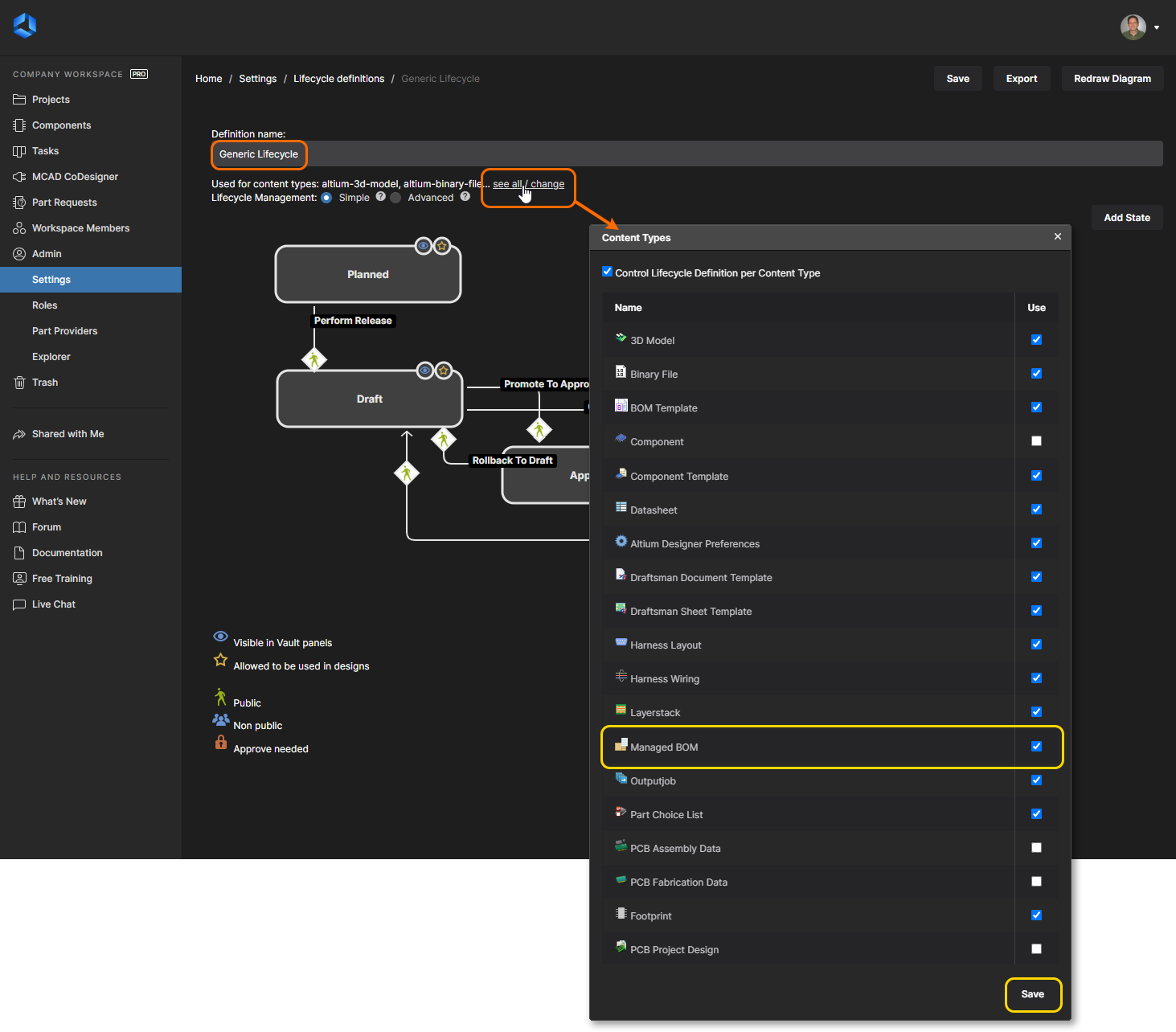This screenshot has height=1032, width=1176.
Task: Uncheck the 3D Model Use checkbox
Action: pyautogui.click(x=1037, y=340)
